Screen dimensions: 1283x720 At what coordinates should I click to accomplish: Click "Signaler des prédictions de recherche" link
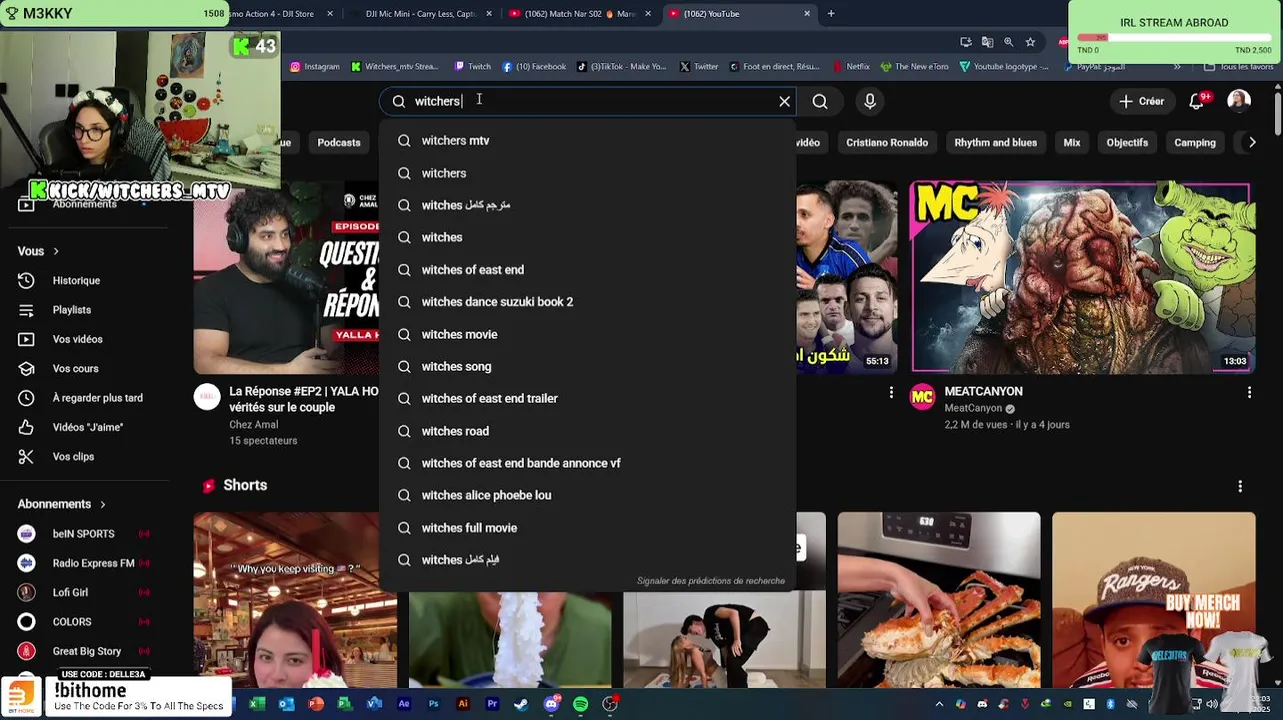click(x=711, y=581)
